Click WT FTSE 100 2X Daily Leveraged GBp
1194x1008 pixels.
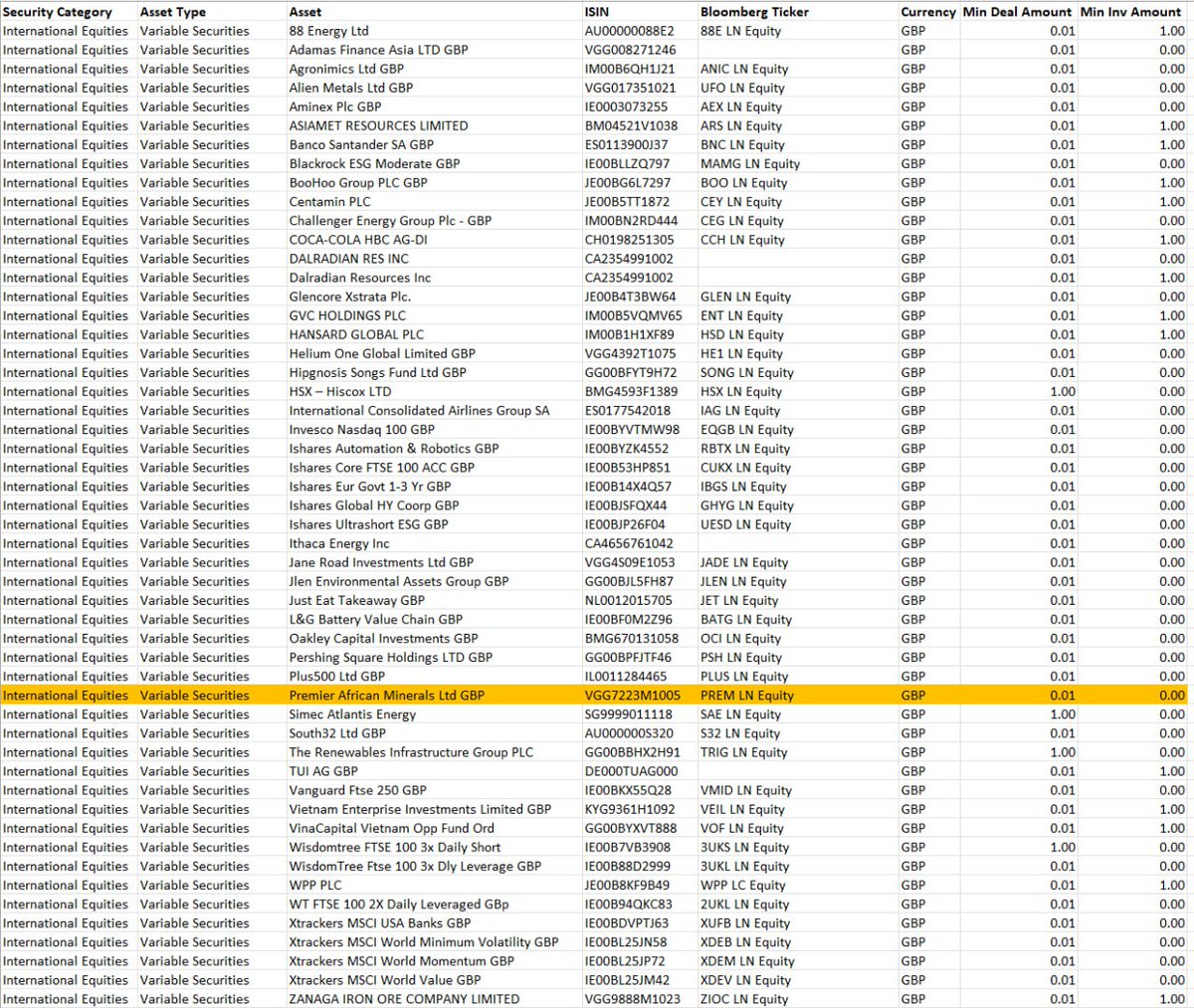[x=399, y=905]
